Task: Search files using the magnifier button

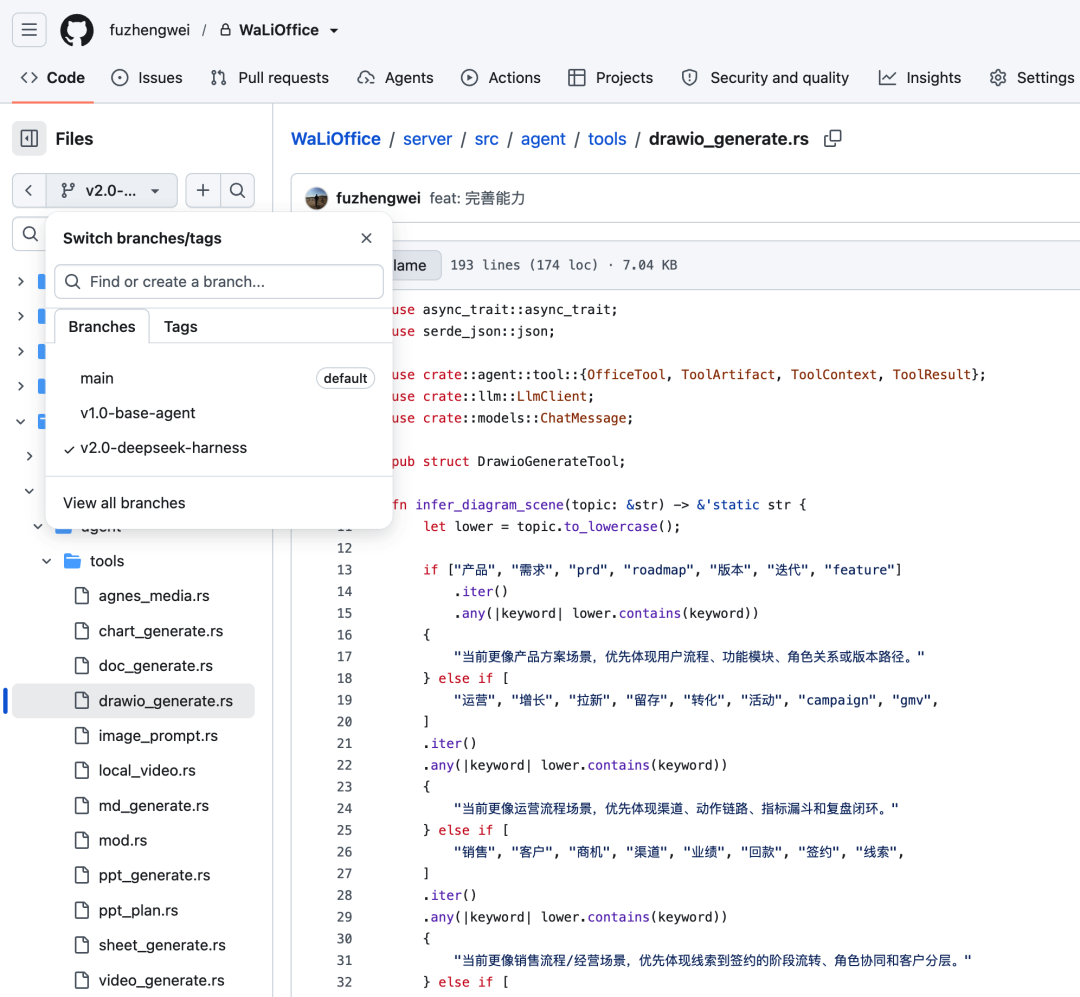Action: 238,190
